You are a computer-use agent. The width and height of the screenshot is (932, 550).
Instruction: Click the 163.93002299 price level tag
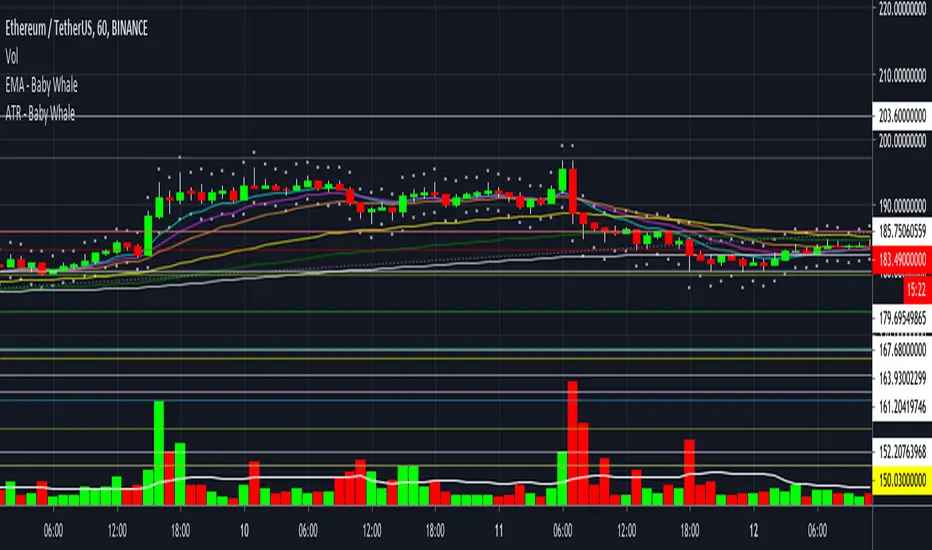[x=902, y=378]
